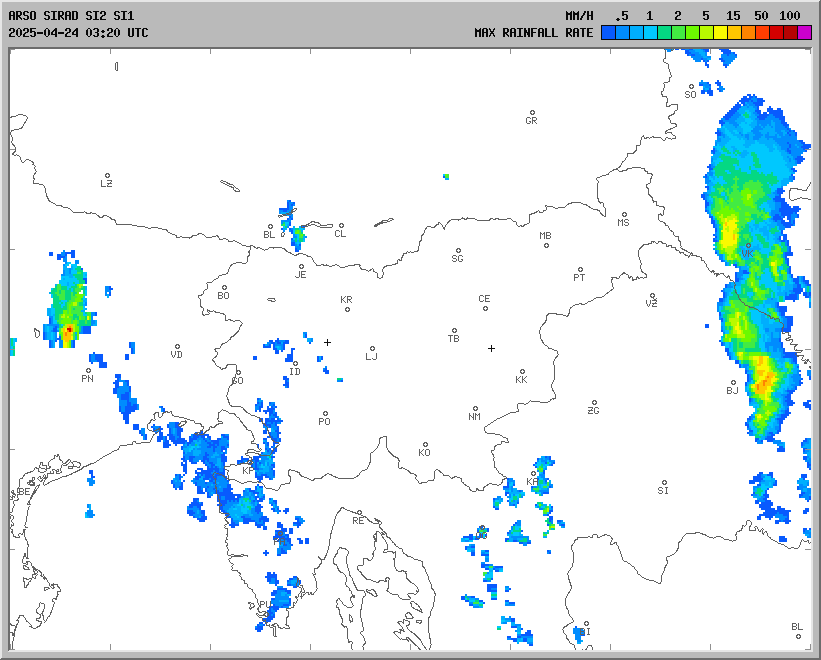
Task: Click the MAX RAINFALL RATE label
Action: coord(533,32)
